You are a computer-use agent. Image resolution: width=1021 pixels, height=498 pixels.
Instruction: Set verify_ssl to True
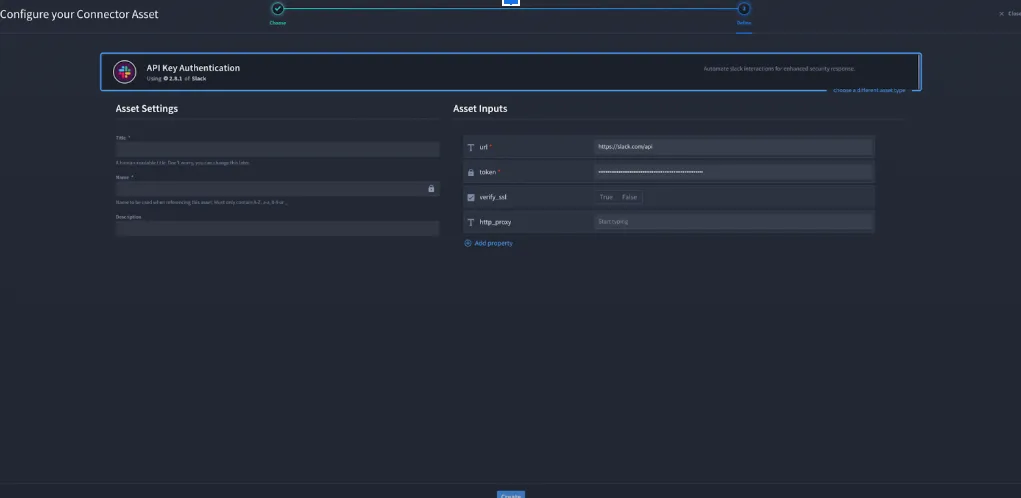point(606,197)
